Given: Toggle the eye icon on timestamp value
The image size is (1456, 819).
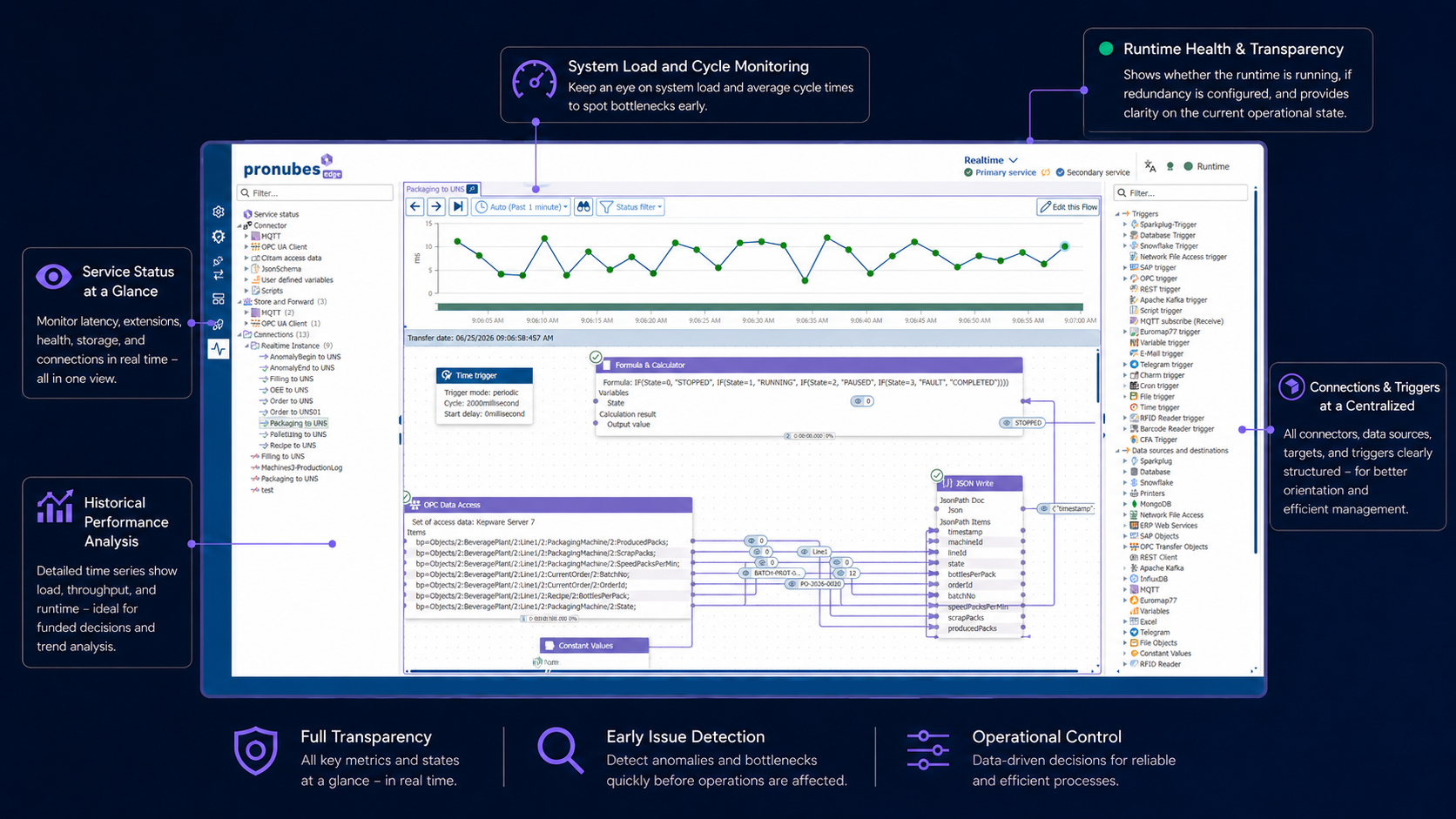Looking at the screenshot, I should [1044, 508].
